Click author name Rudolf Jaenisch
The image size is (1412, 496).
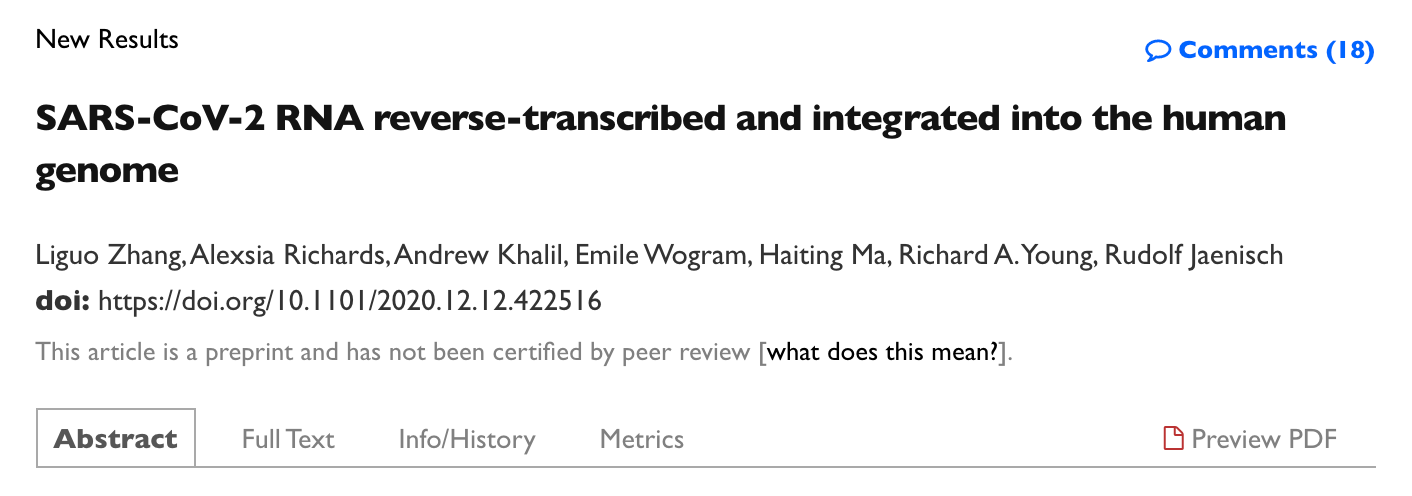coord(1194,255)
